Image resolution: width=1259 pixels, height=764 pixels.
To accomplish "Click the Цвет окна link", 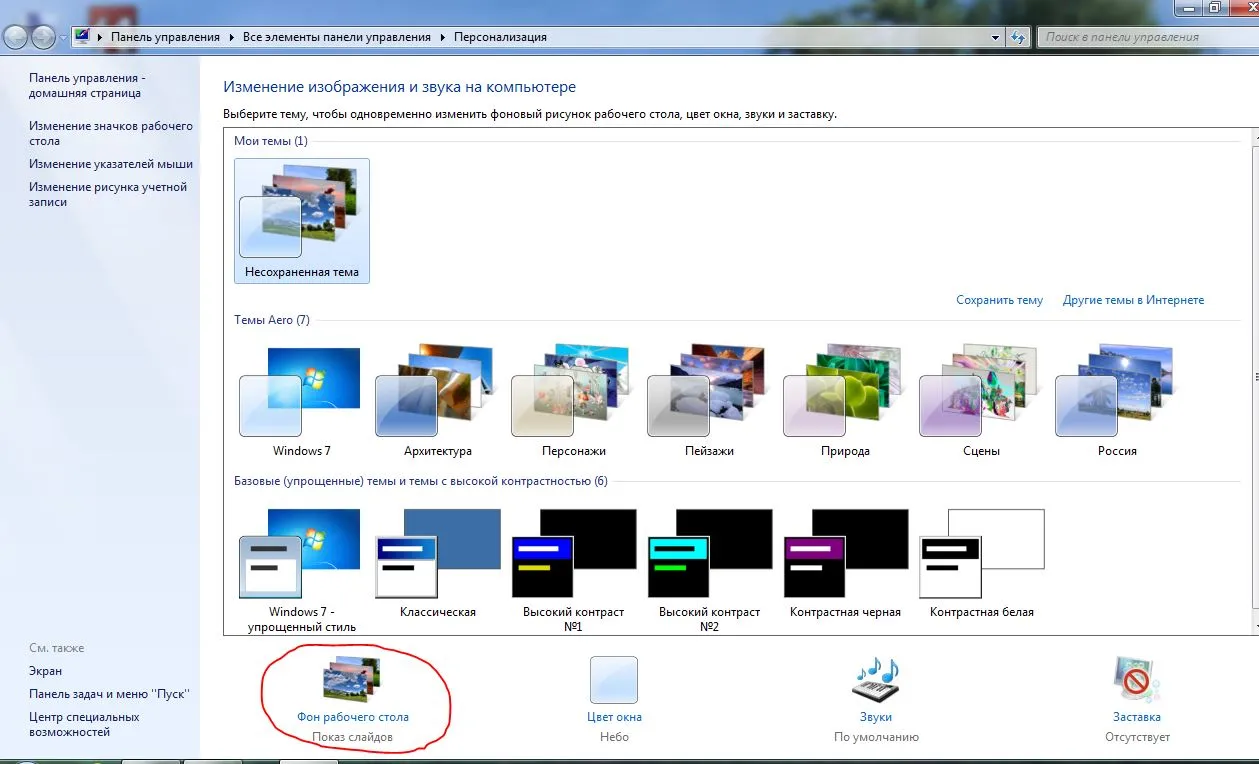I will (x=614, y=717).
